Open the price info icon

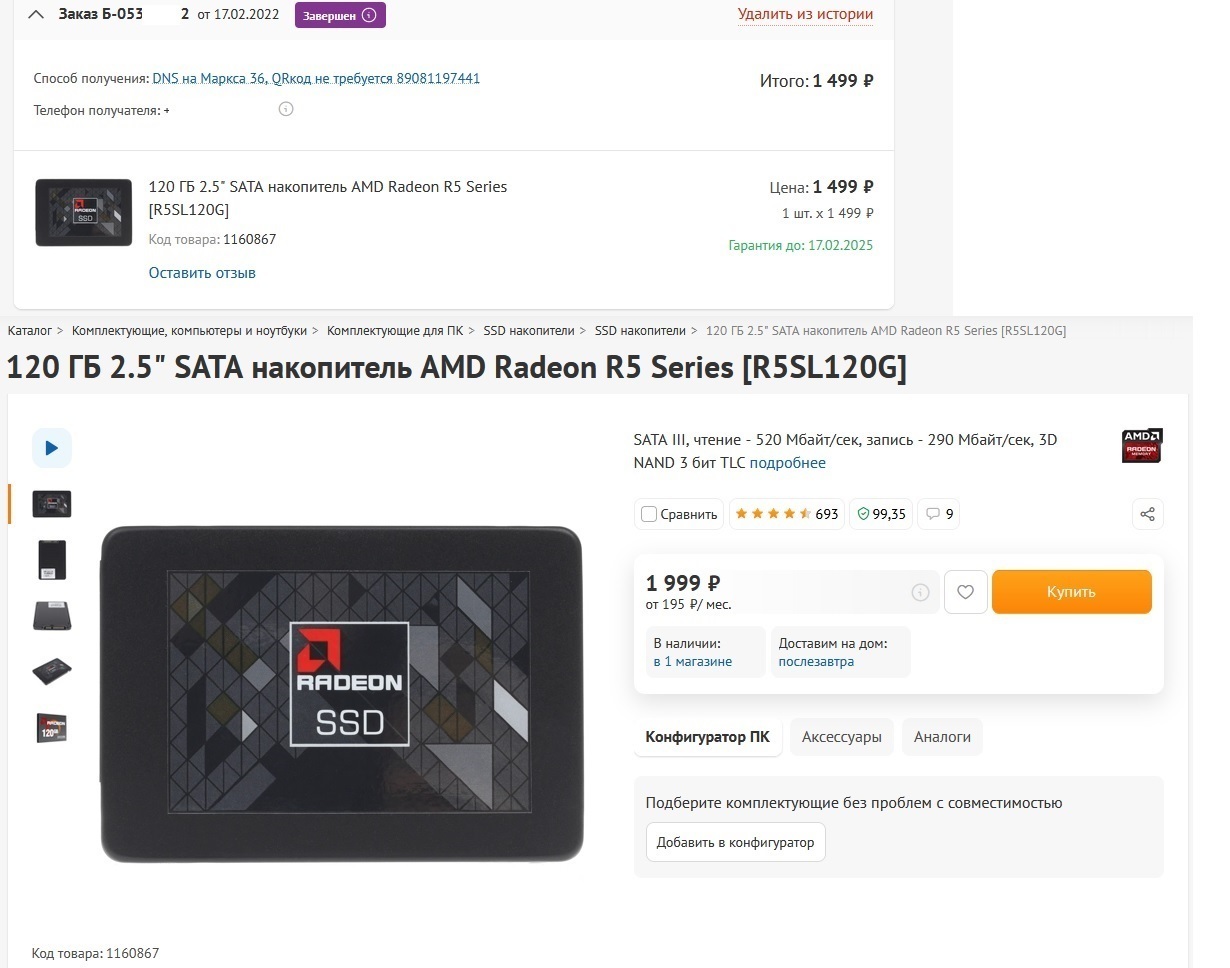920,593
